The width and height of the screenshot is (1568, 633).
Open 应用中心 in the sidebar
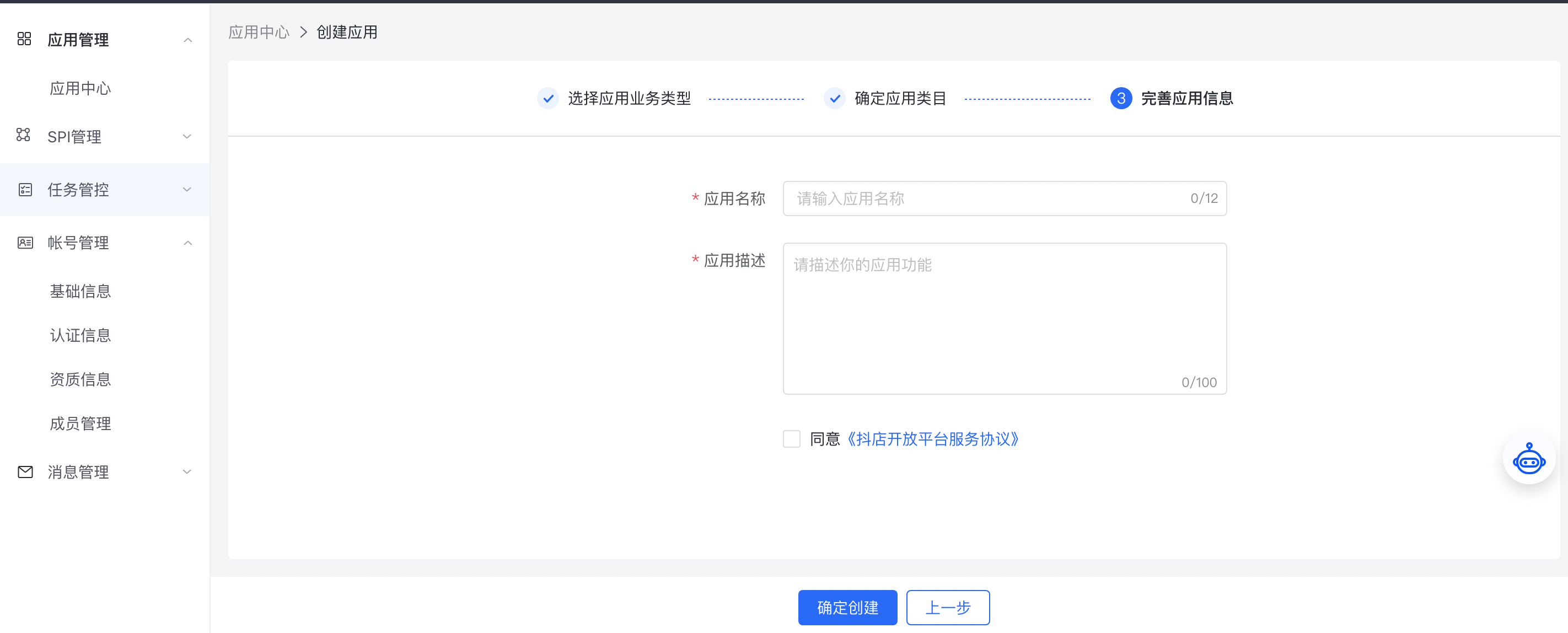(x=80, y=89)
